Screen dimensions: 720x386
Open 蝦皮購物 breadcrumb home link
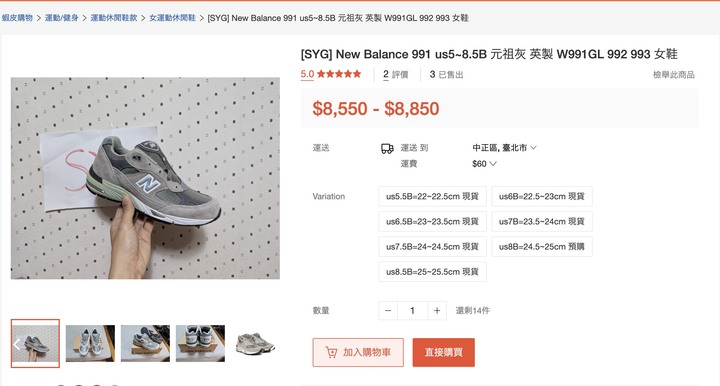pos(17,18)
